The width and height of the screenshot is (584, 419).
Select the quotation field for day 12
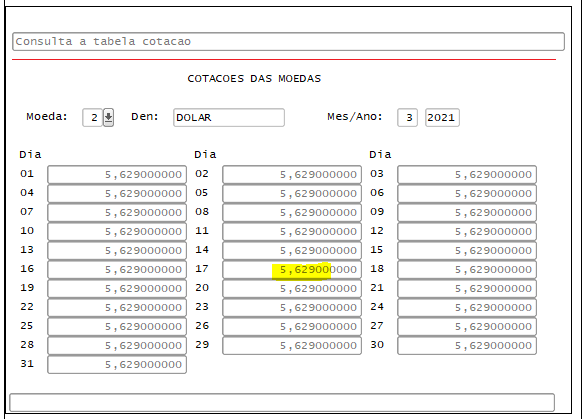click(467, 232)
